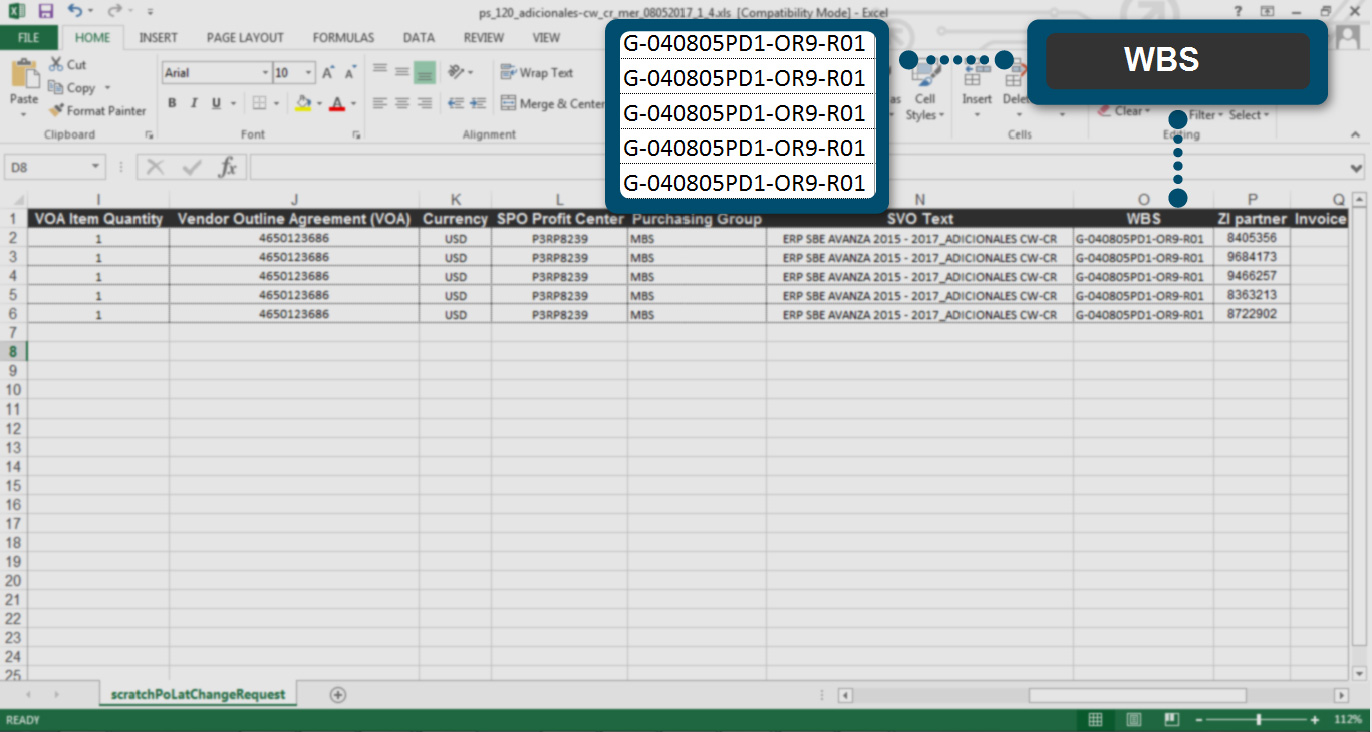Select the Format Painter tool
Screen dimensions: 1372x732
(98, 111)
